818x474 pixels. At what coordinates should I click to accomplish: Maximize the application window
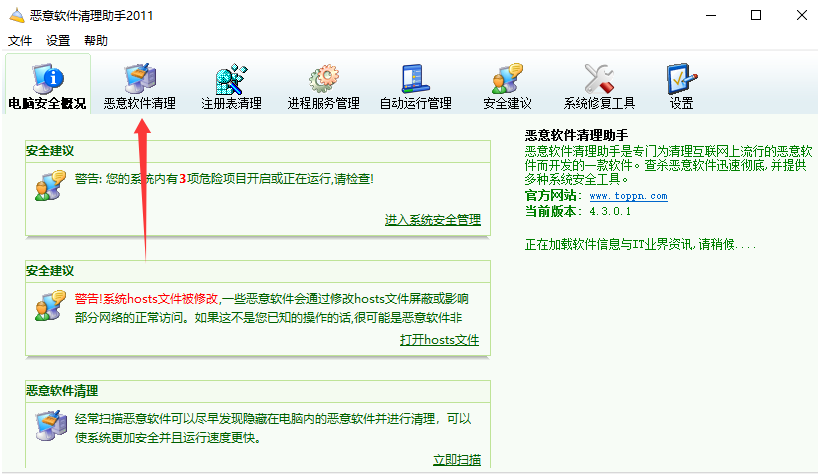[756, 16]
